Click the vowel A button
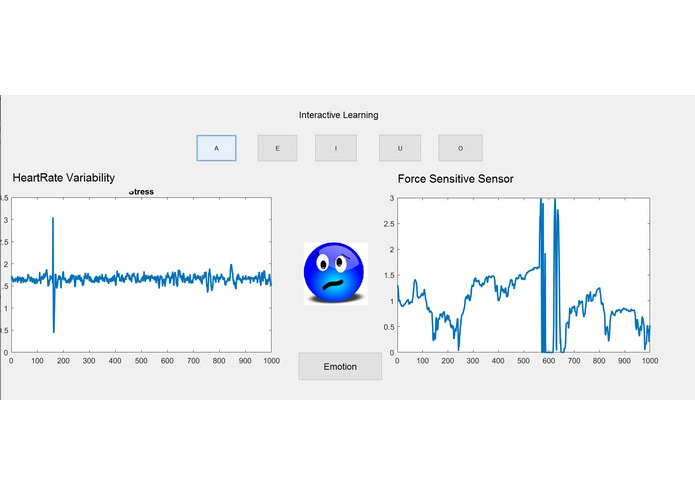The width and height of the screenshot is (695, 494). click(216, 148)
